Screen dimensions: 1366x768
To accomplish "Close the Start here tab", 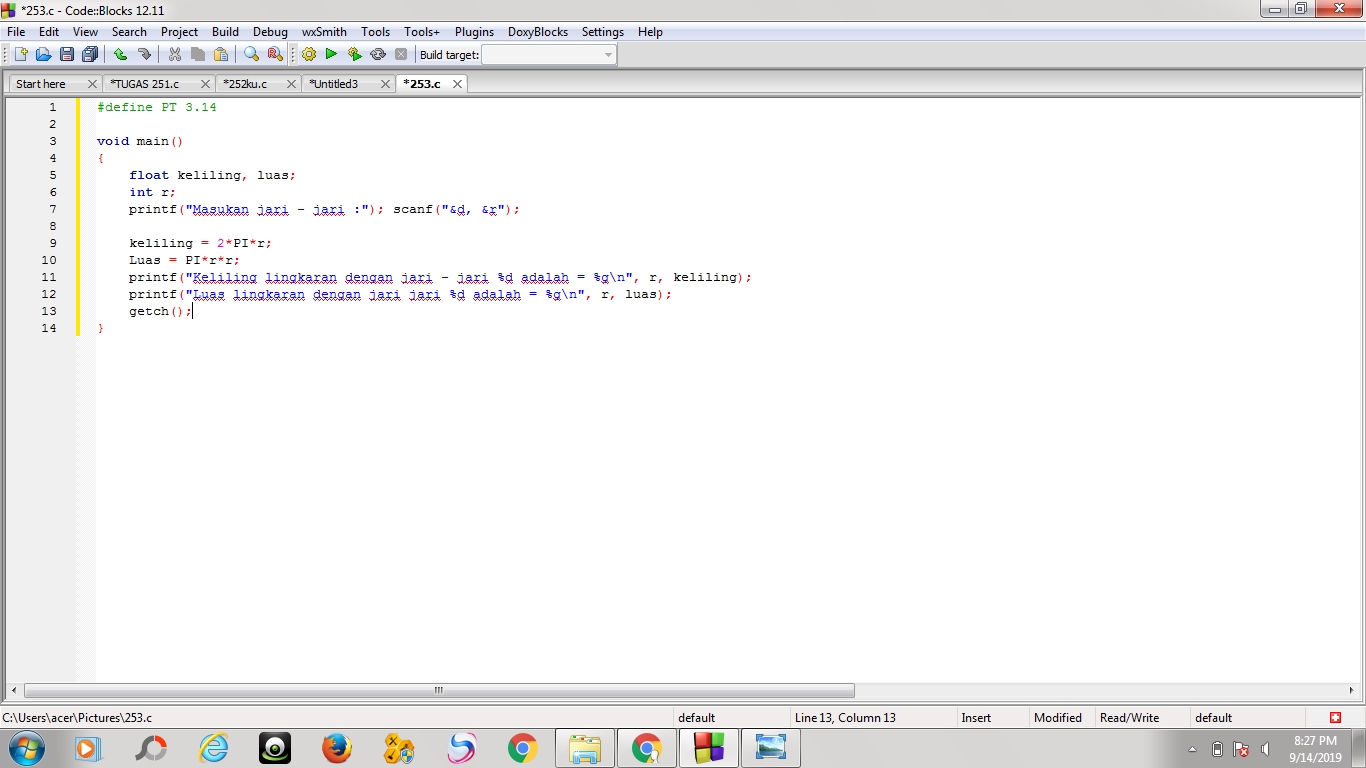I will (x=93, y=84).
